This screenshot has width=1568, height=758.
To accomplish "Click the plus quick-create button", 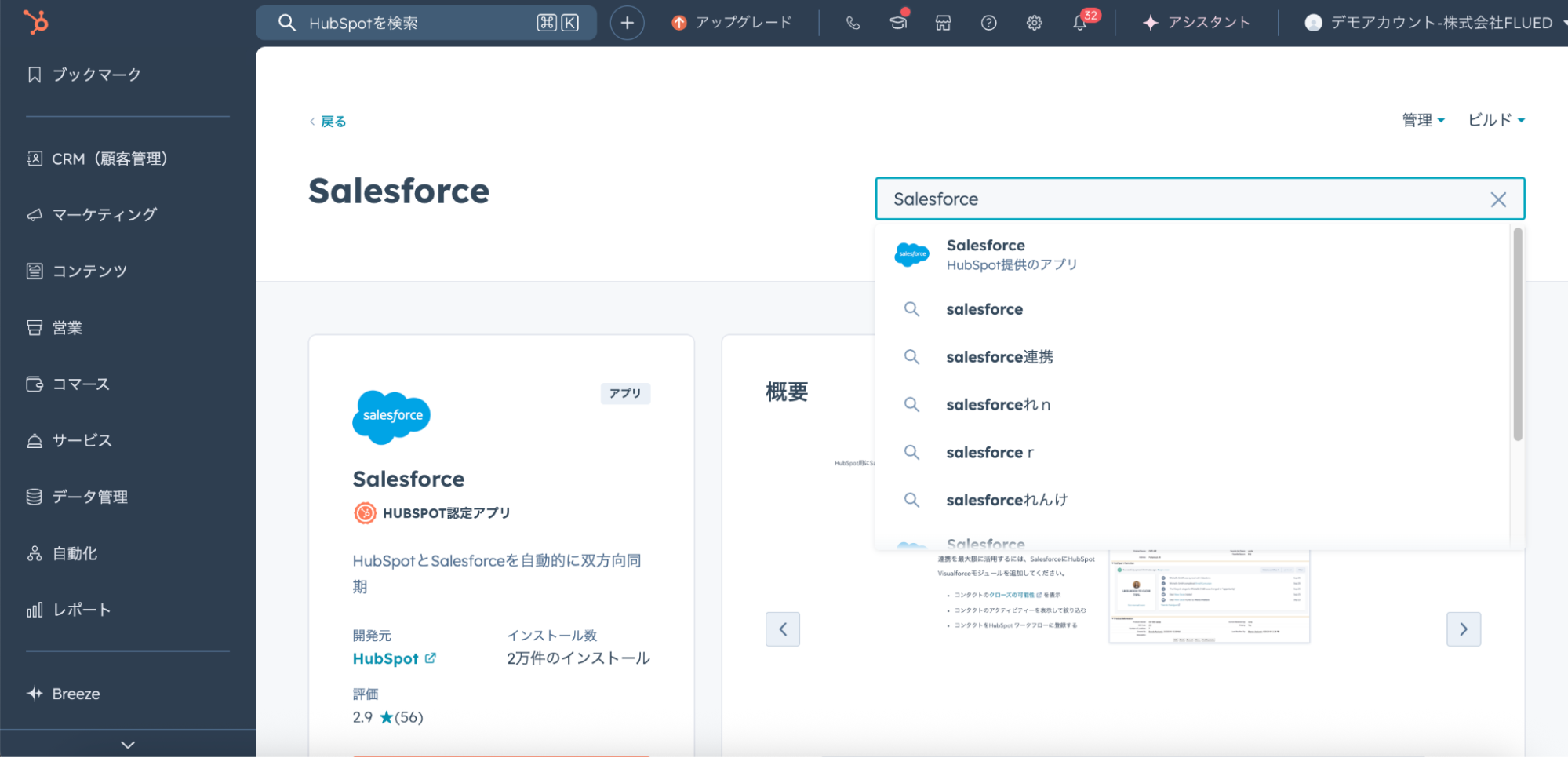I will (627, 23).
